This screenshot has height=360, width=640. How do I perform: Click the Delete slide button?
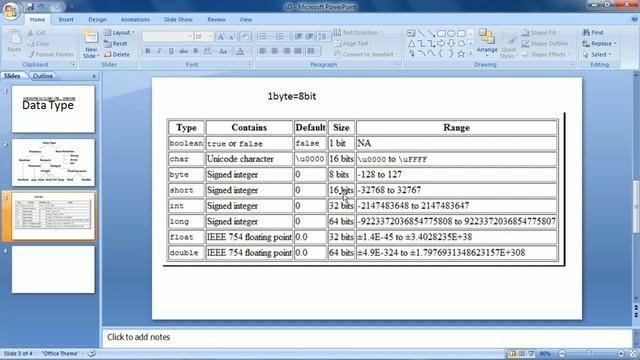tap(117, 54)
